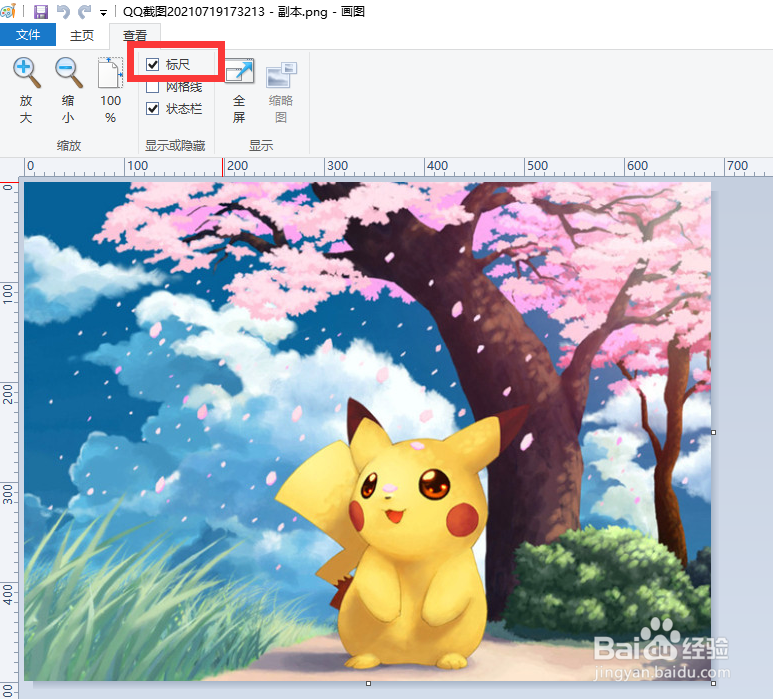This screenshot has width=773, height=699.
Task: Reset zoom with the 100% page icon
Action: click(x=110, y=73)
